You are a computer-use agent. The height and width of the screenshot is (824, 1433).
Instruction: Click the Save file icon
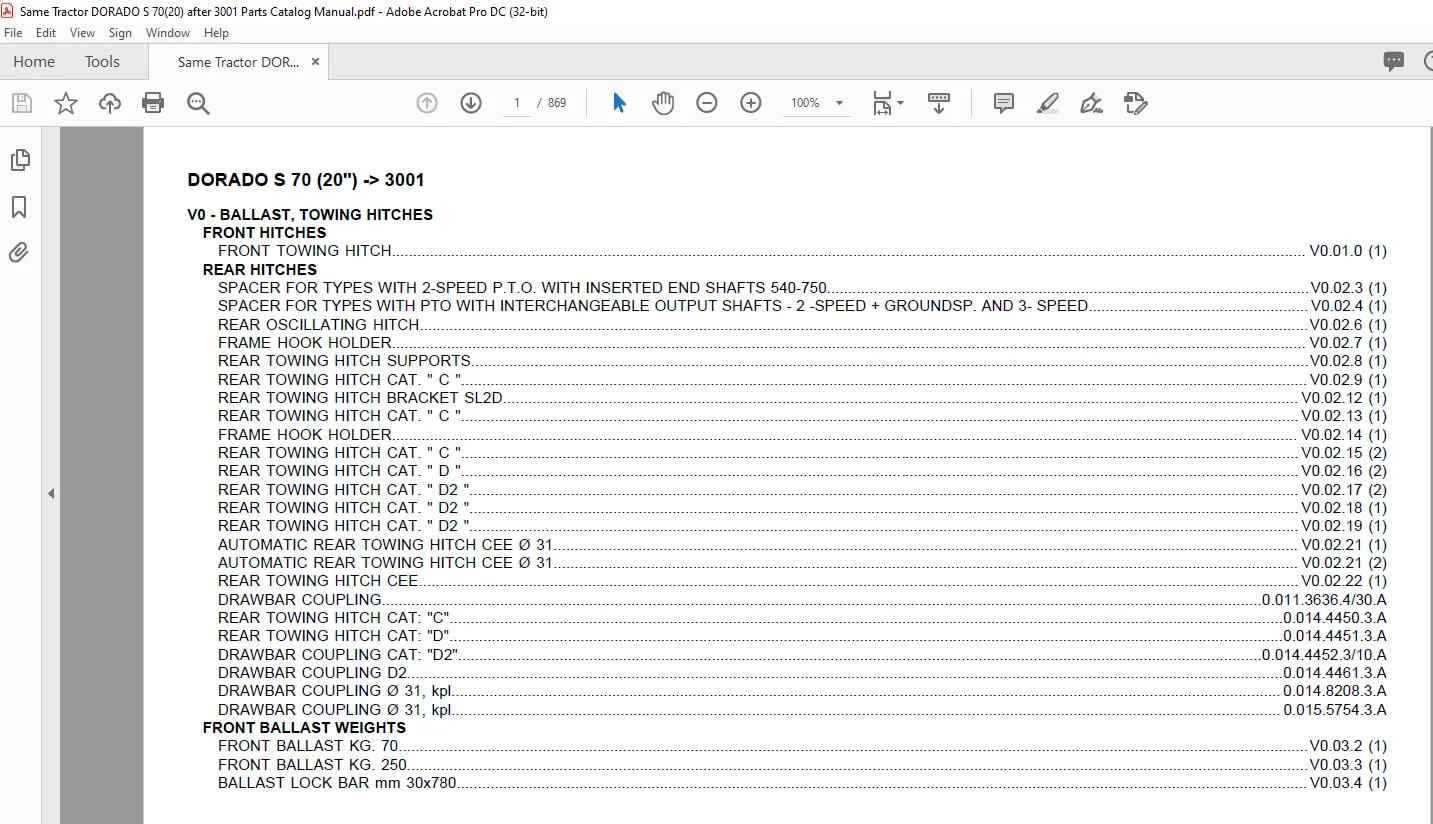point(22,103)
